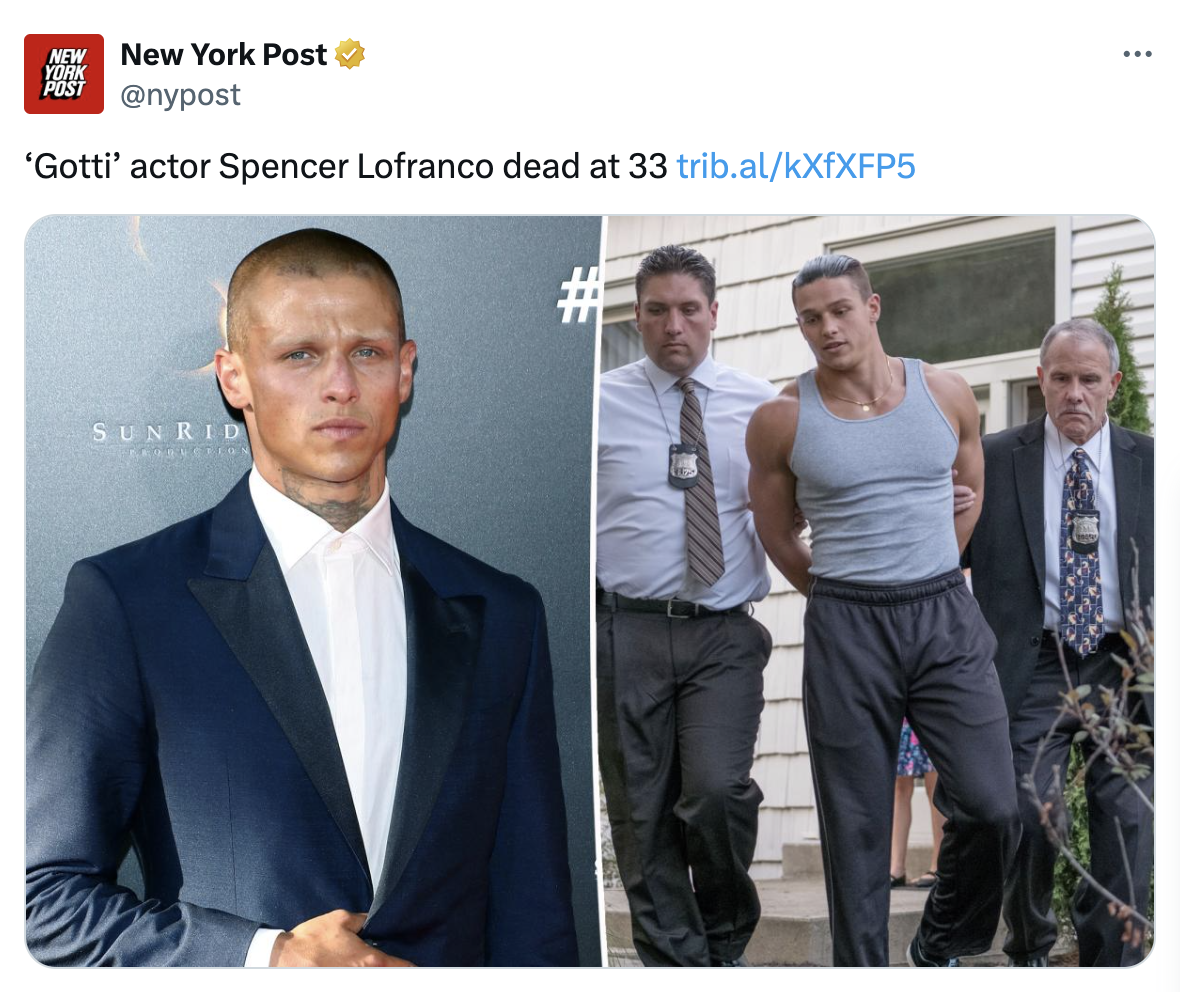Click the police badge on the white-shirted officer
Image resolution: width=1180 pixels, height=992 pixels.
pyautogui.click(x=682, y=466)
